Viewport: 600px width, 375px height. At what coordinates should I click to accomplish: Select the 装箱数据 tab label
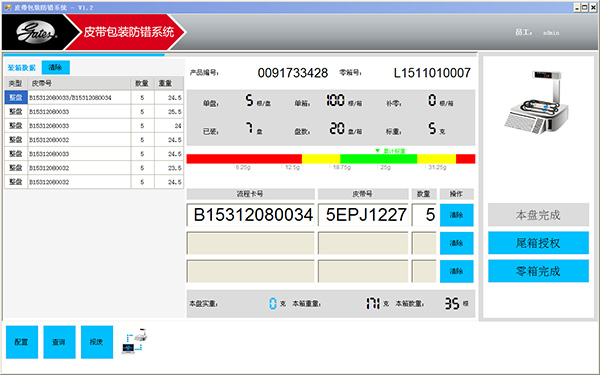(21, 68)
